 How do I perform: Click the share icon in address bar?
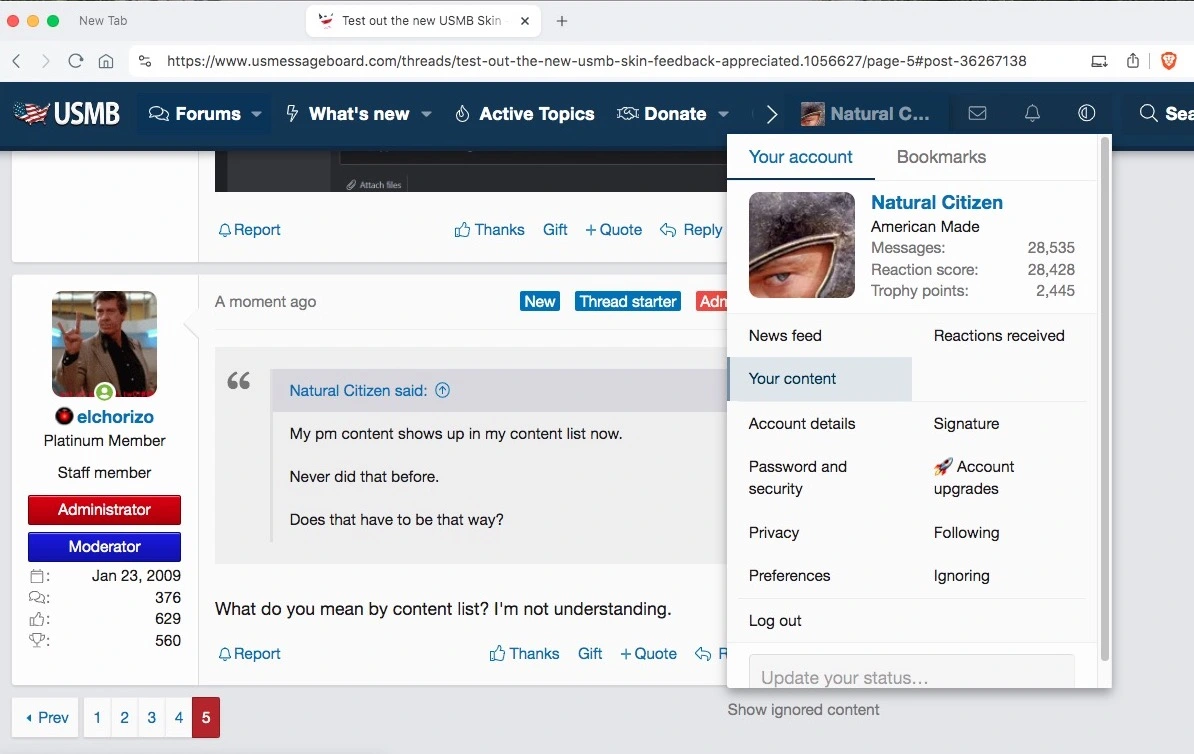[x=1133, y=61]
